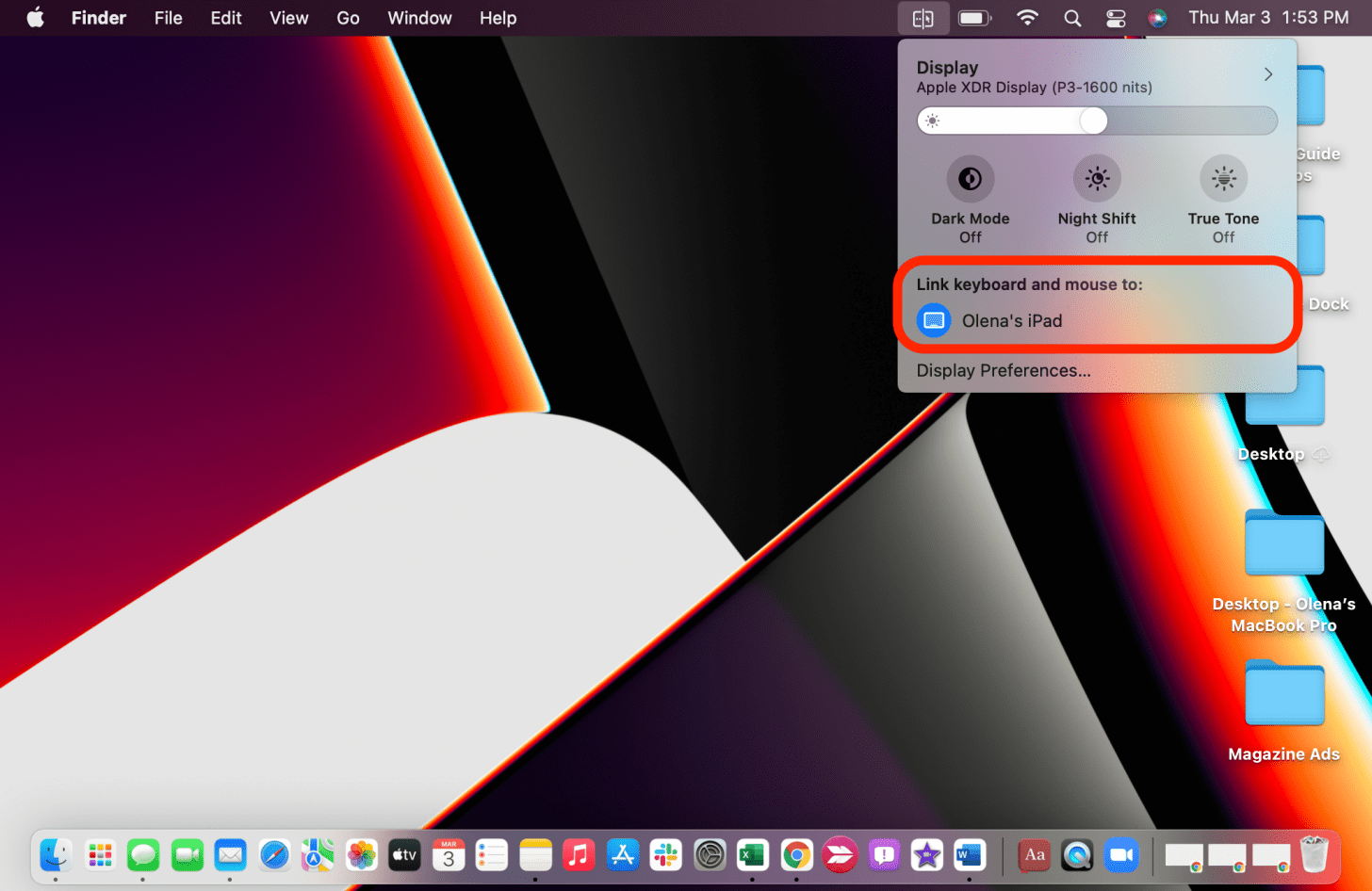Open the Photos app
Image resolution: width=1372 pixels, height=891 pixels.
[361, 855]
